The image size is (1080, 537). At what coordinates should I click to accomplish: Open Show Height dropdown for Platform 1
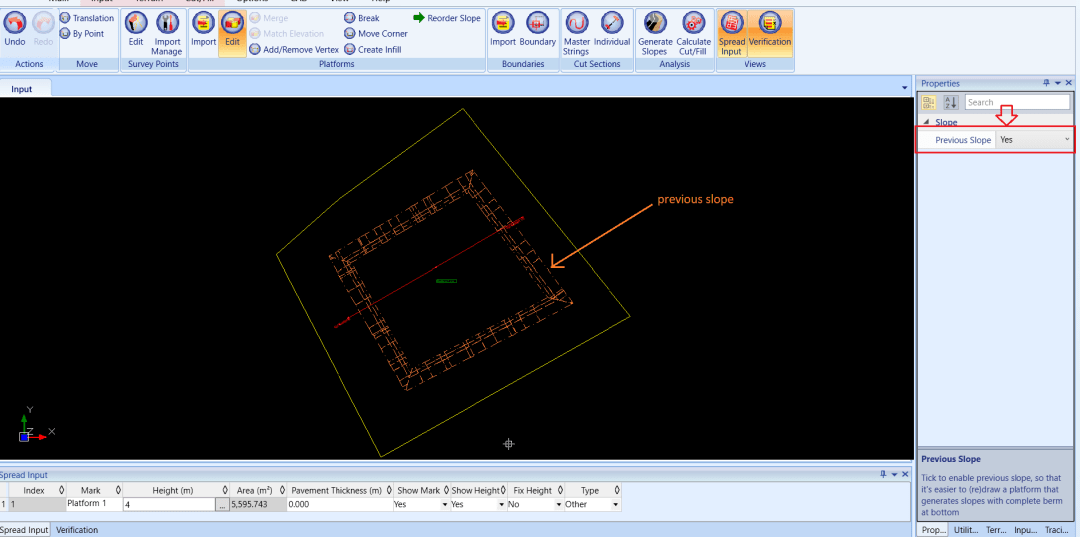point(501,505)
